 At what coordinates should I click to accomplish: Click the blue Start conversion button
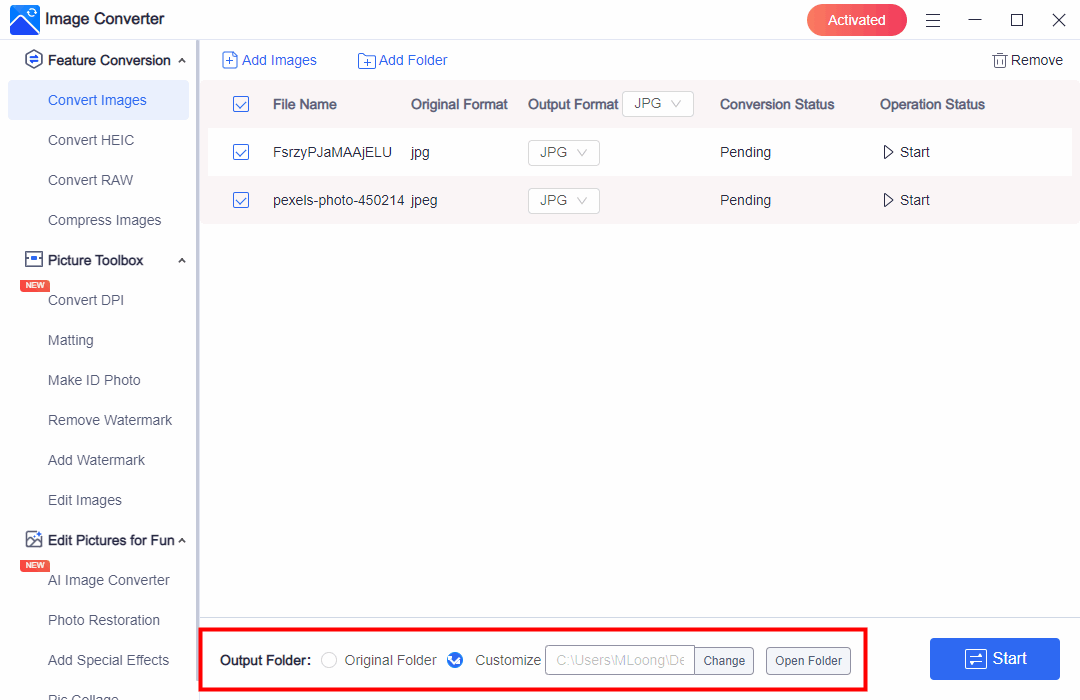pos(994,659)
